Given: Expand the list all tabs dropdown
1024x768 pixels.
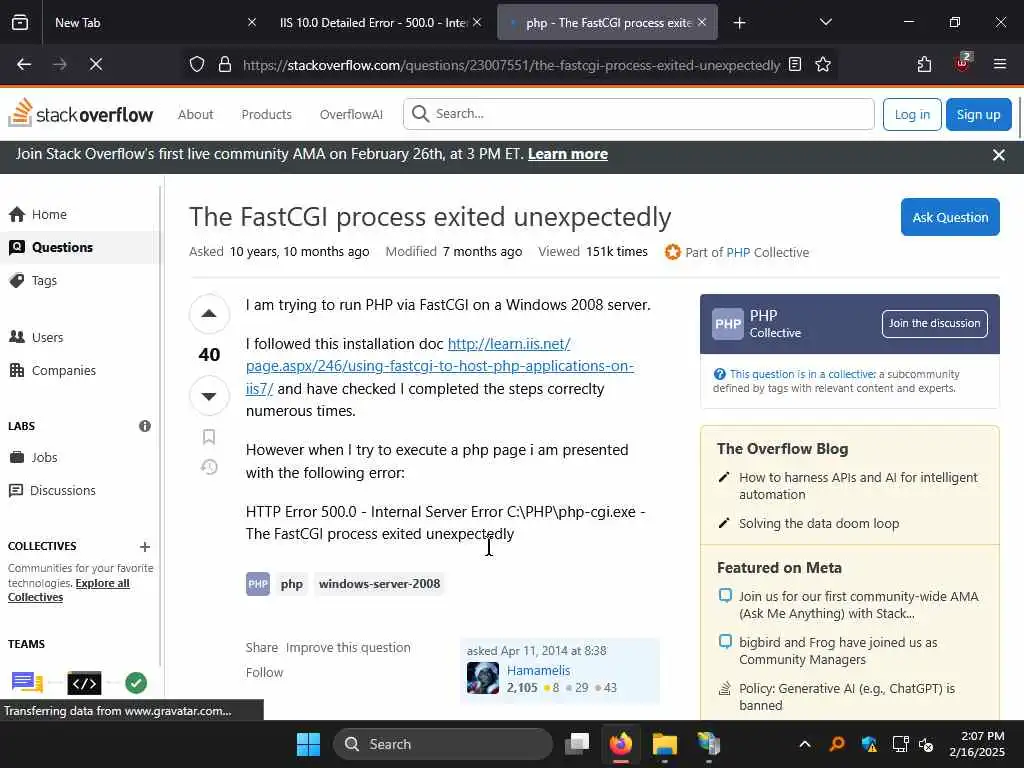Looking at the screenshot, I should (x=825, y=22).
